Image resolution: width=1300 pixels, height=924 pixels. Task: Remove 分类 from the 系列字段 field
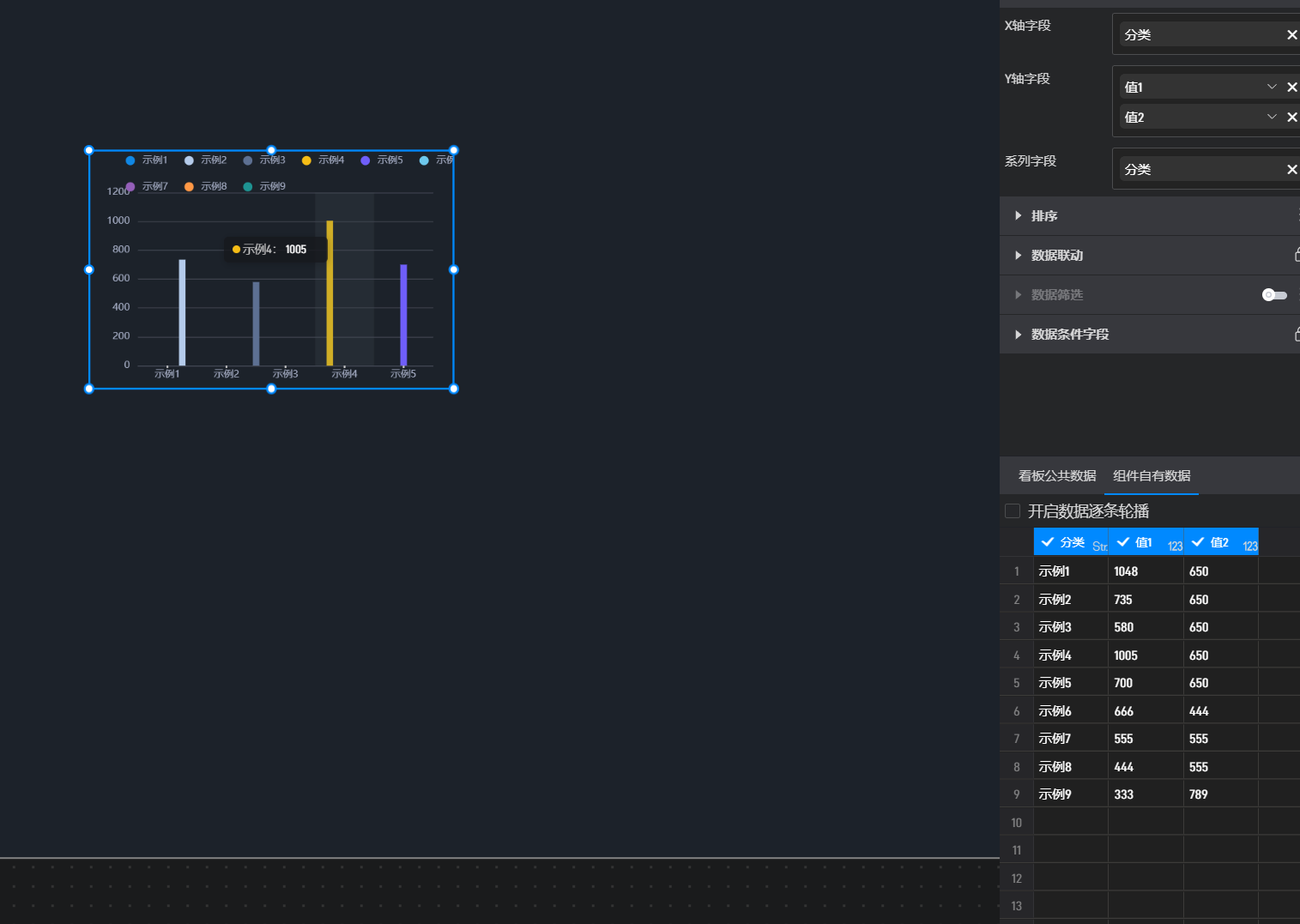1291,170
